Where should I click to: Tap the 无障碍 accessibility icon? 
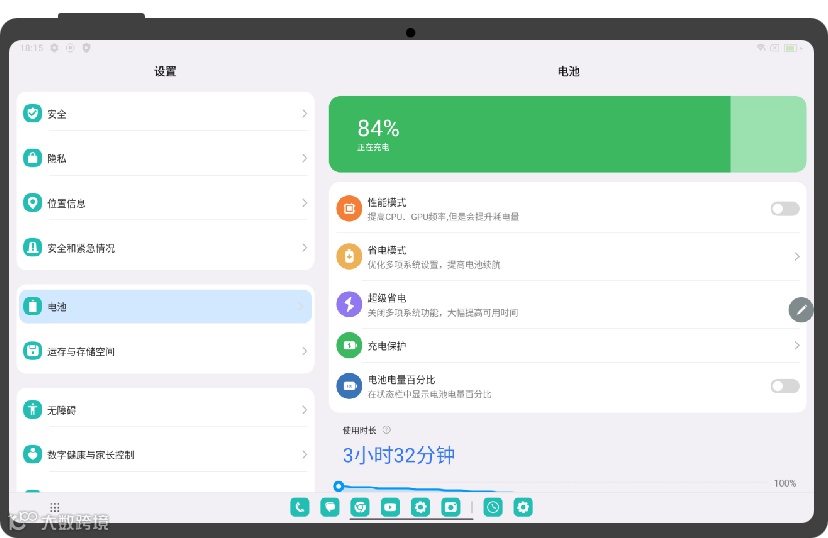pyautogui.click(x=32, y=409)
